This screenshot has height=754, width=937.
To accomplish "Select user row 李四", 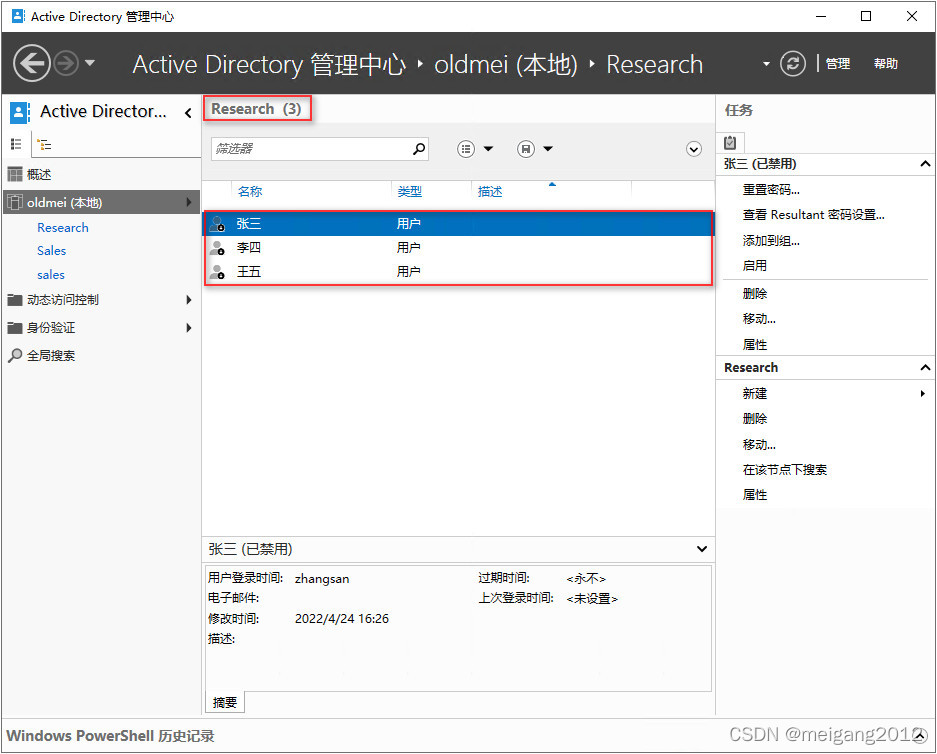I will click(458, 248).
